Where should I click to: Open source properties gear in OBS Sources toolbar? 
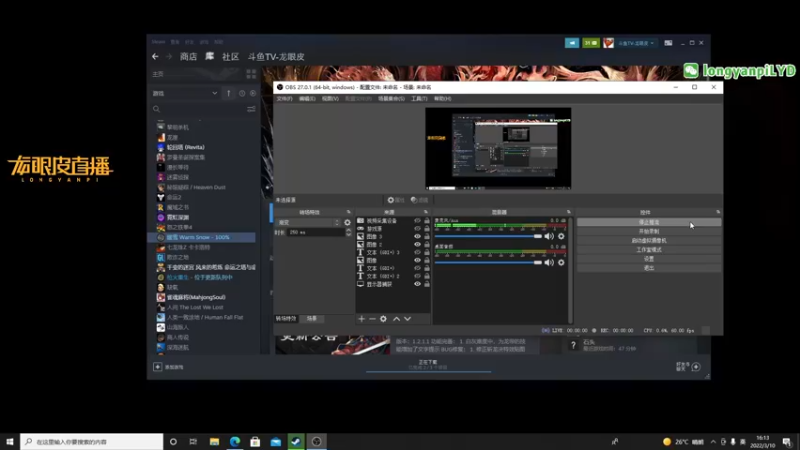point(383,319)
